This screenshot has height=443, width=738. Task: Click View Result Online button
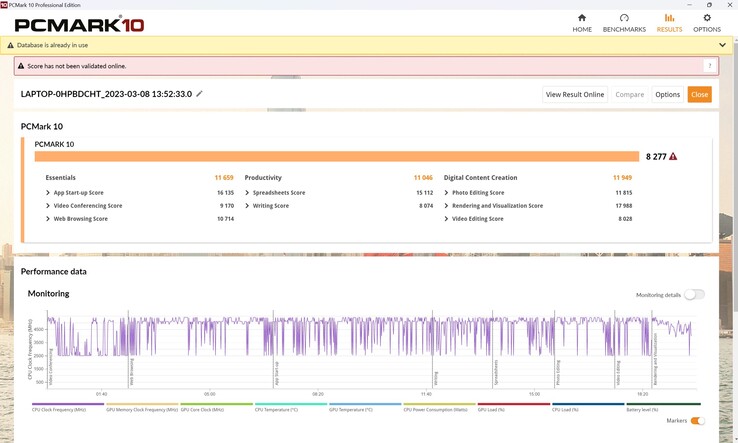pos(575,95)
